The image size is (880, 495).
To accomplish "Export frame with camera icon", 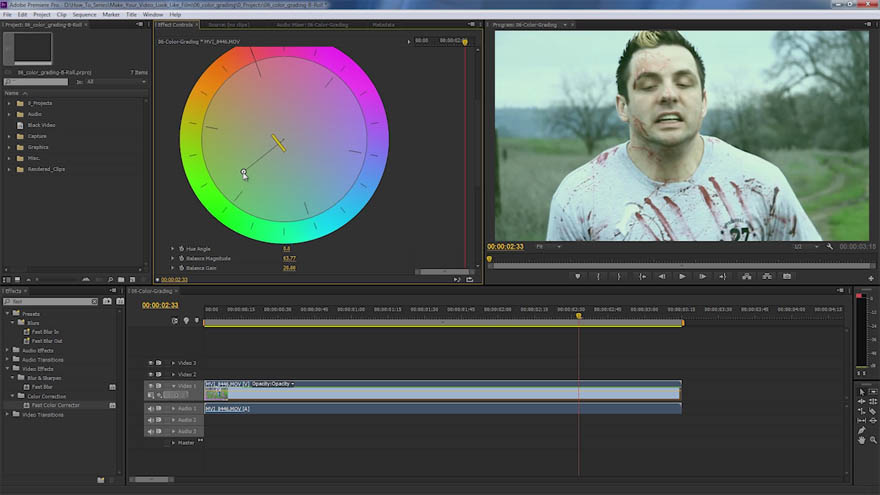I will click(787, 276).
